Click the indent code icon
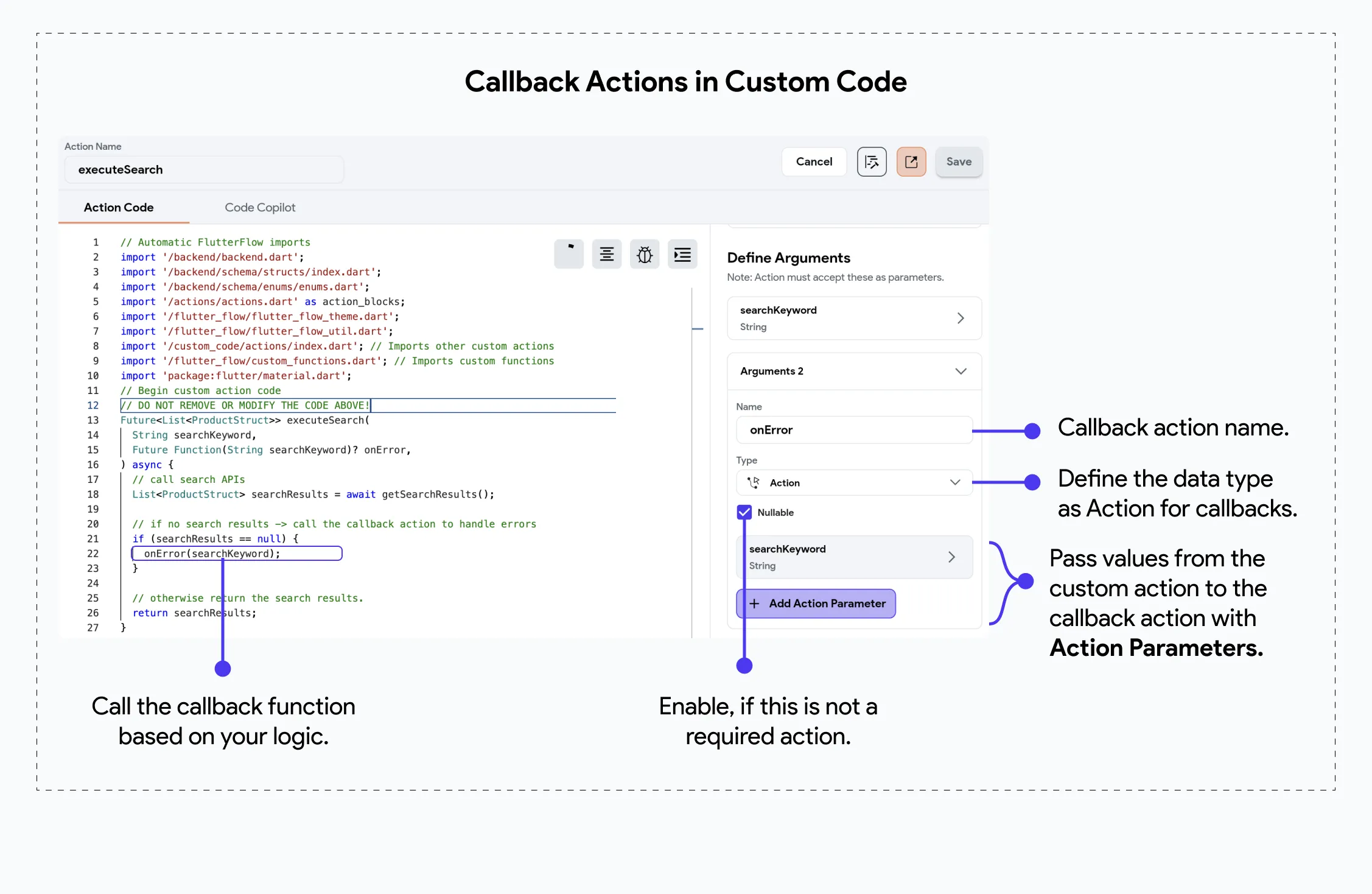This screenshot has height=894, width=1372. click(682, 254)
